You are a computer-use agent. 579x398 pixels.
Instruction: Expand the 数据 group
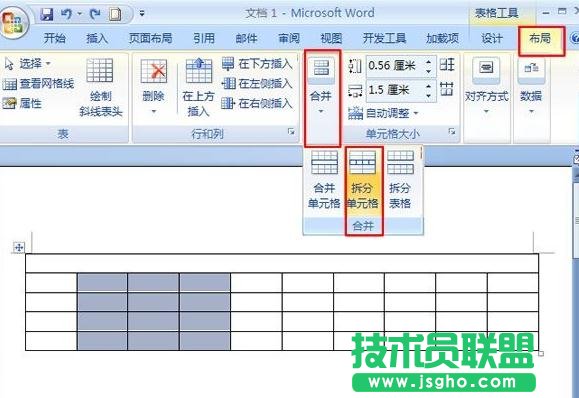(x=531, y=87)
